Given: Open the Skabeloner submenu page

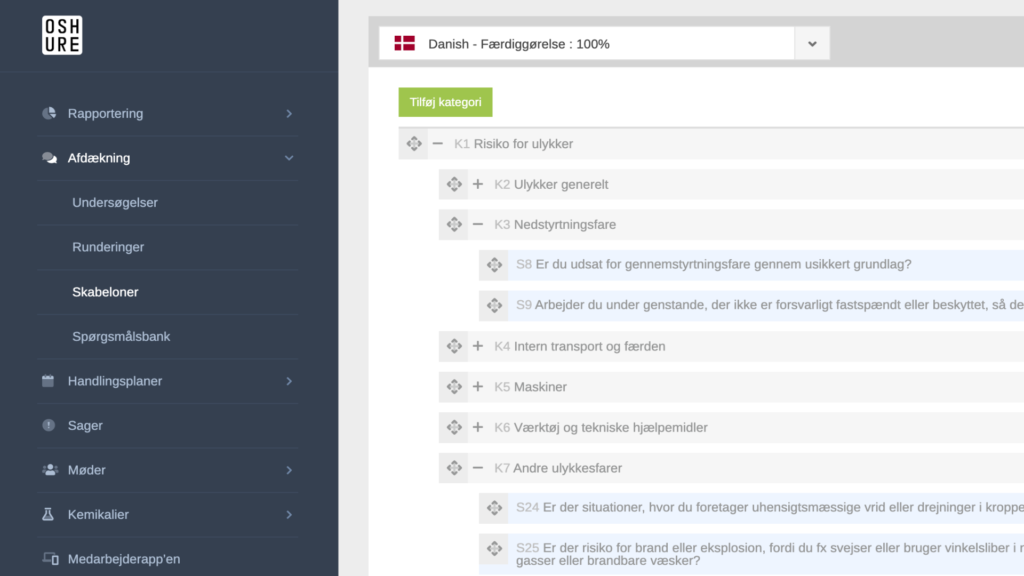Looking at the screenshot, I should [x=105, y=292].
